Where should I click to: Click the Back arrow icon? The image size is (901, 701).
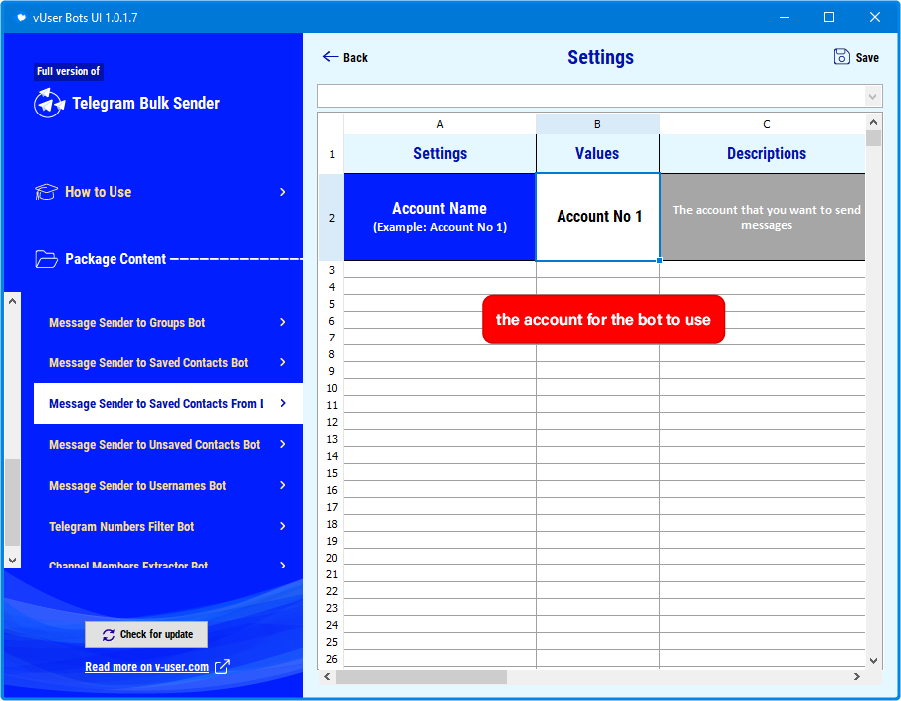point(330,56)
